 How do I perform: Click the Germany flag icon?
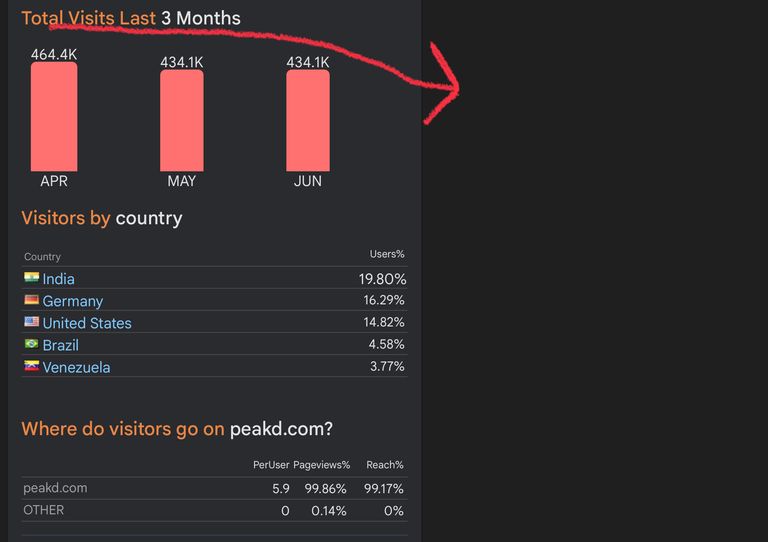[x=31, y=300]
